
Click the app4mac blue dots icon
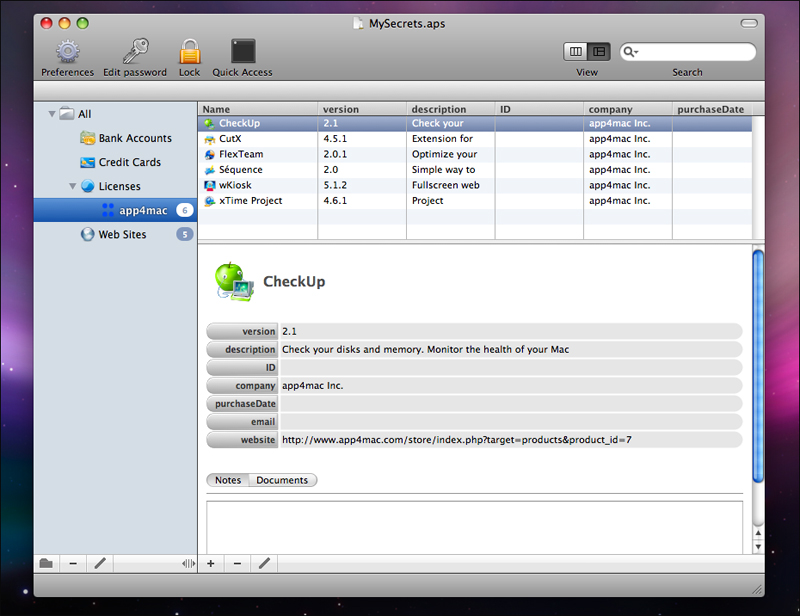tap(108, 210)
